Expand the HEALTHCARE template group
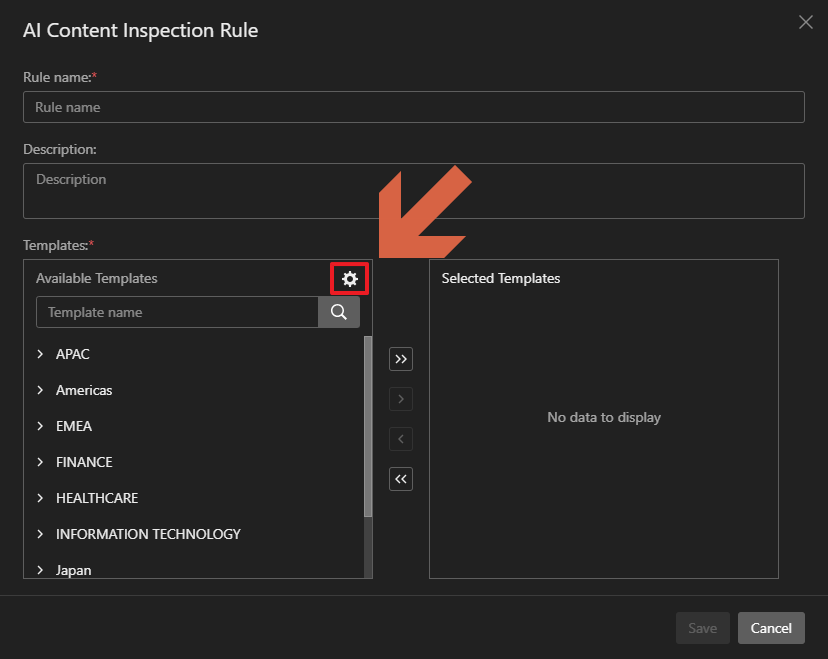 pos(41,498)
